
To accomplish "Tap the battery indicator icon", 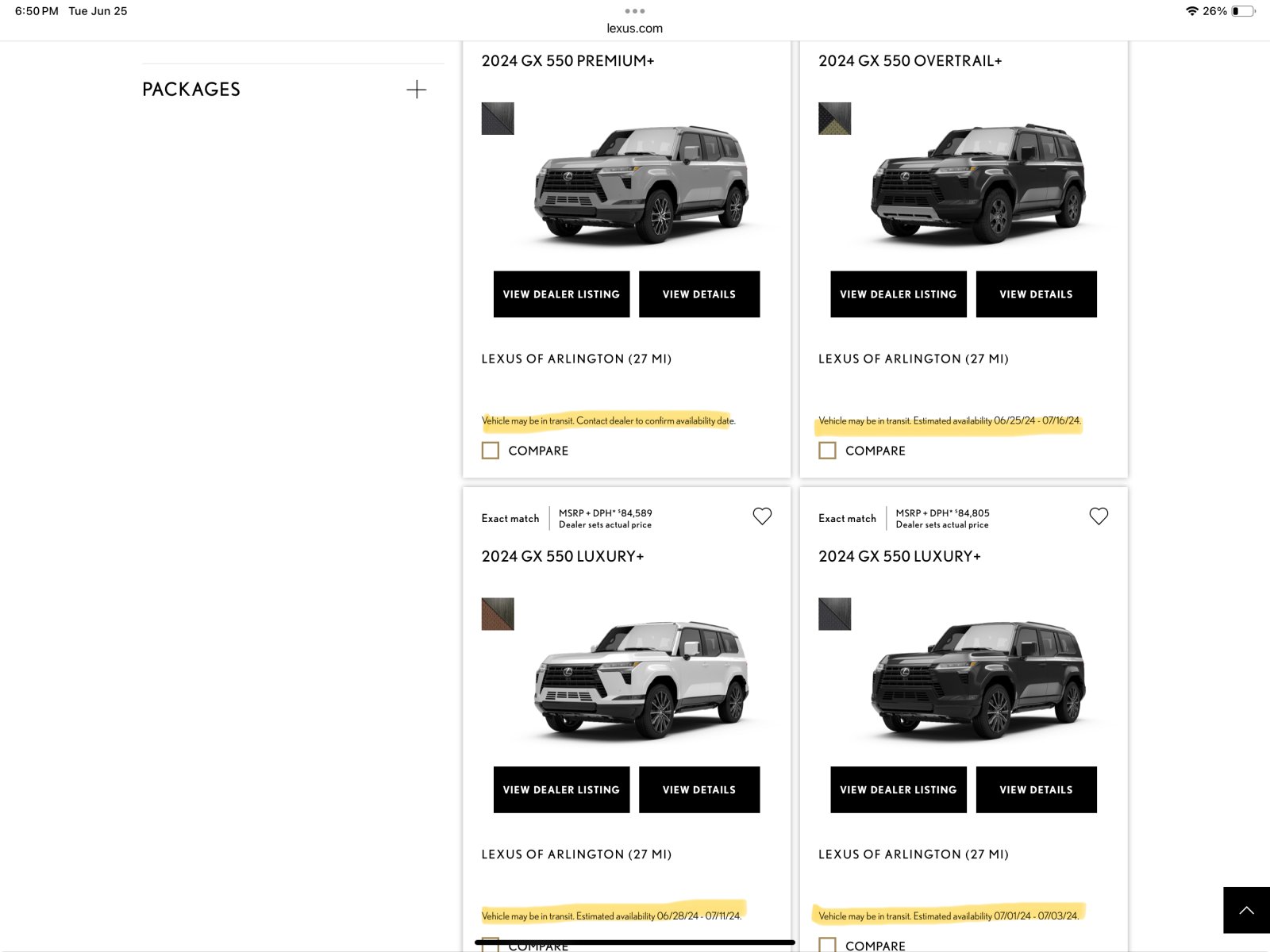I will pos(1244,11).
